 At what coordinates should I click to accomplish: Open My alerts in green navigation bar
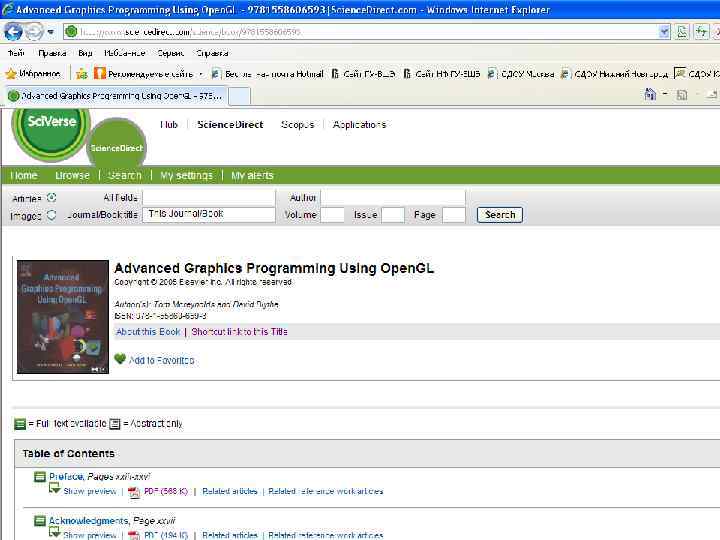pos(252,175)
